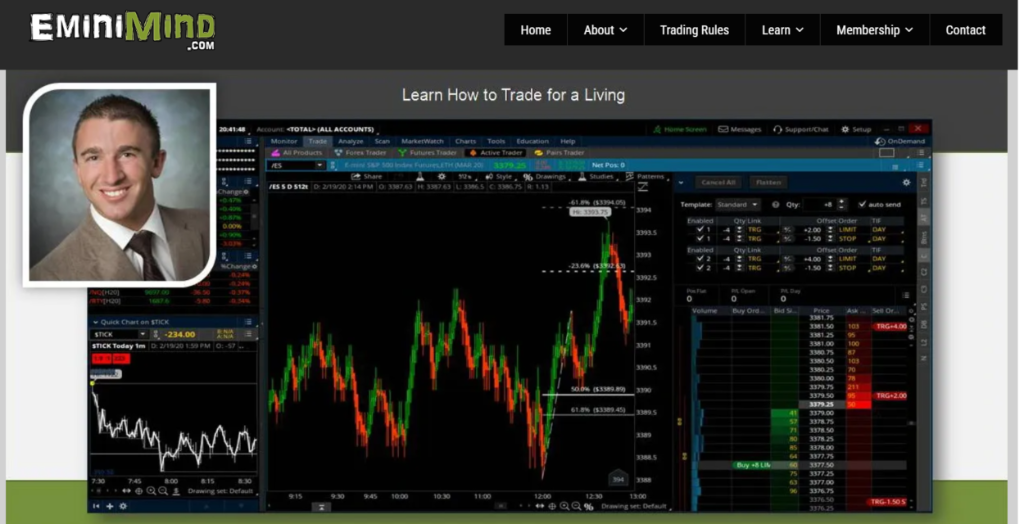Select the Pairs Trader sub-tab
Viewport: 1024px width, 524px height.
click(560, 153)
